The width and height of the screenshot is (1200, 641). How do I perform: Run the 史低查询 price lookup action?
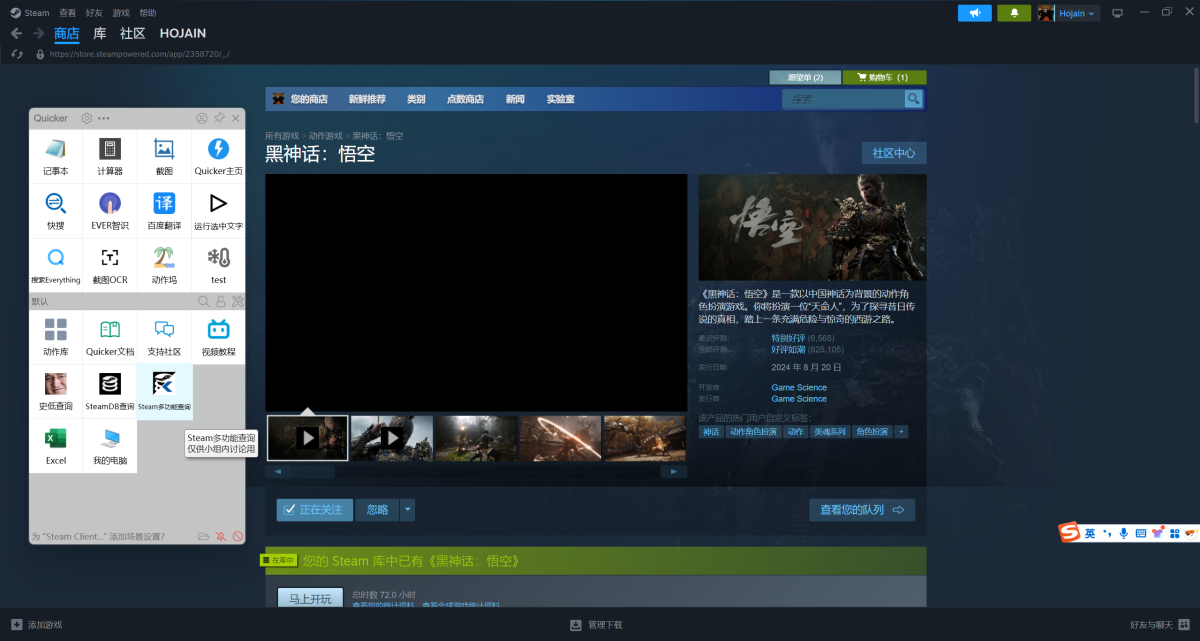pyautogui.click(x=56, y=391)
